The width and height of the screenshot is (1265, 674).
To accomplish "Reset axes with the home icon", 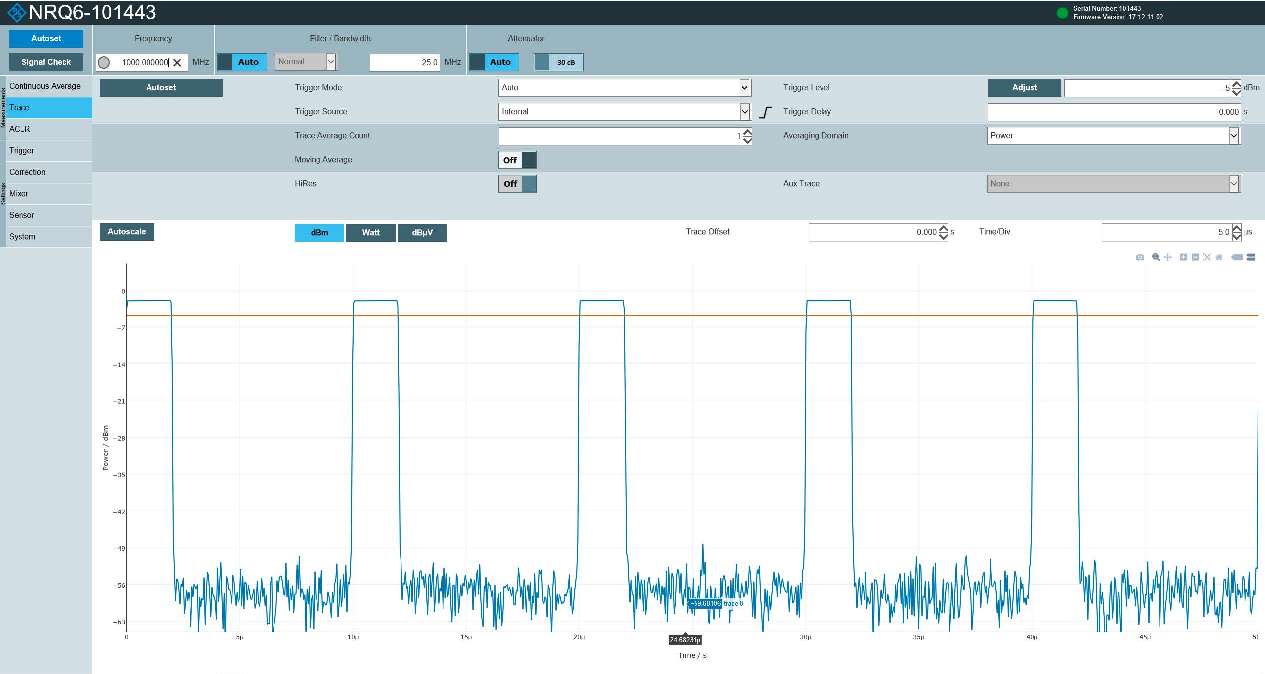I will pos(1219,257).
